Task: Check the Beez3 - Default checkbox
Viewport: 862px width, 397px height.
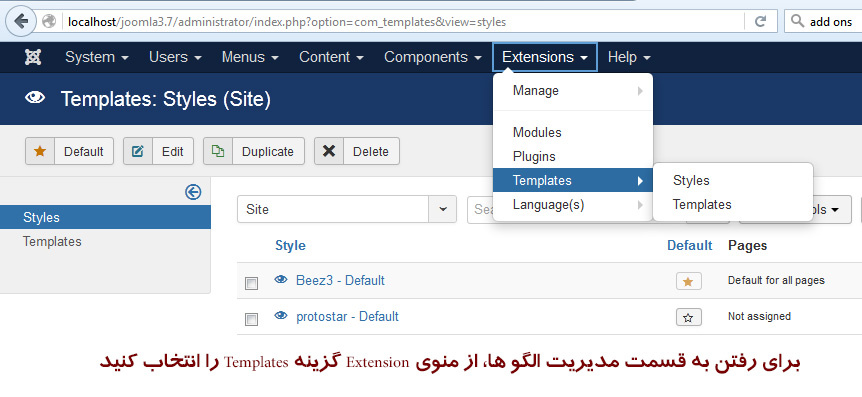Action: [251, 284]
